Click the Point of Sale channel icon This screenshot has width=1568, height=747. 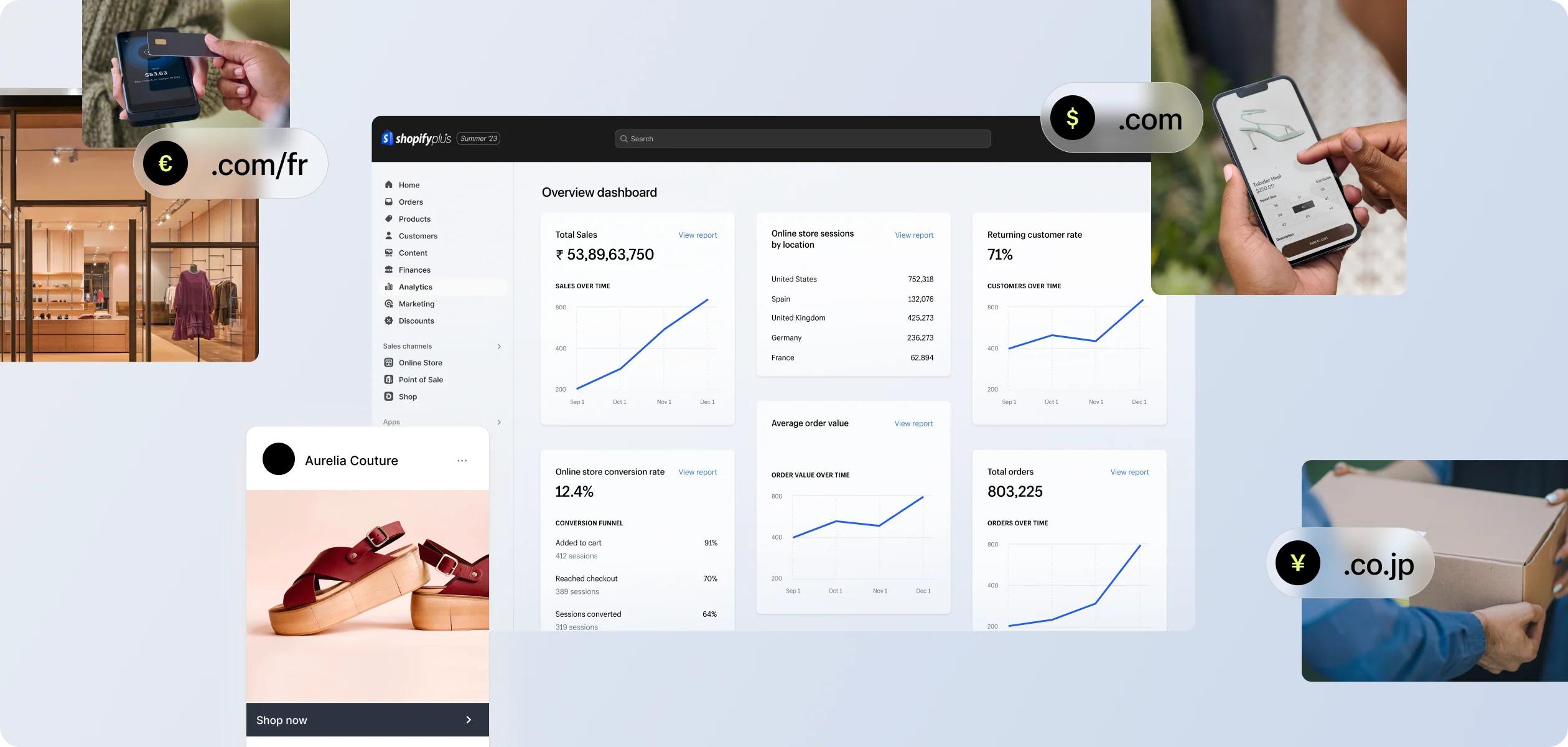coord(389,379)
